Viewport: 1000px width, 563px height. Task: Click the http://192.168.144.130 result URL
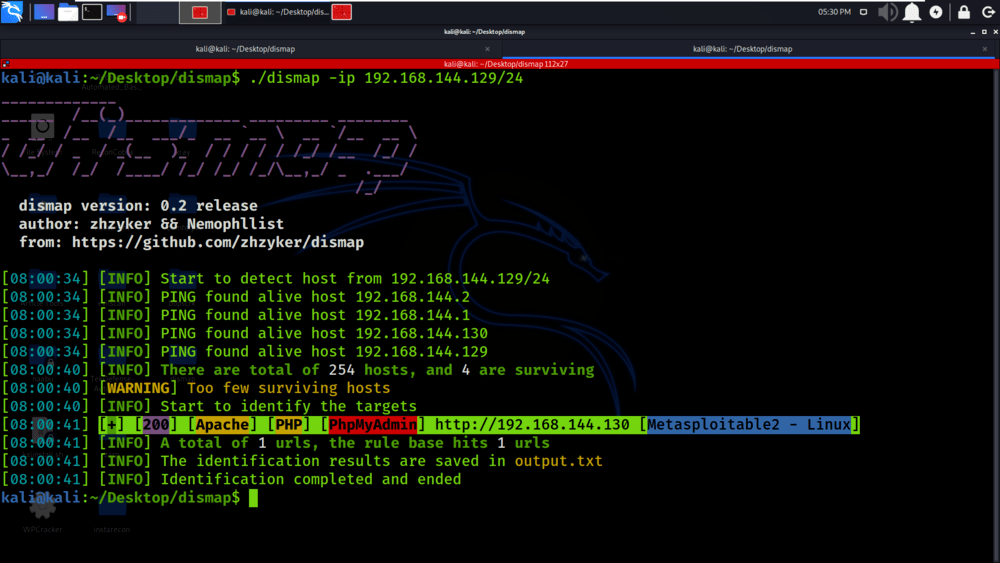(532, 425)
